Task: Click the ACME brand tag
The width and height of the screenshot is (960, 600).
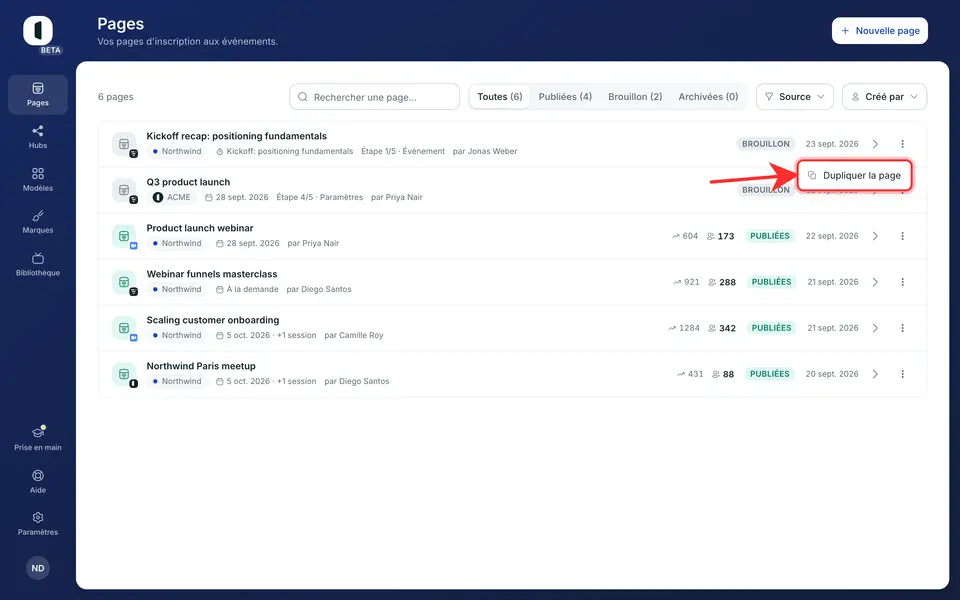Action: 171,197
